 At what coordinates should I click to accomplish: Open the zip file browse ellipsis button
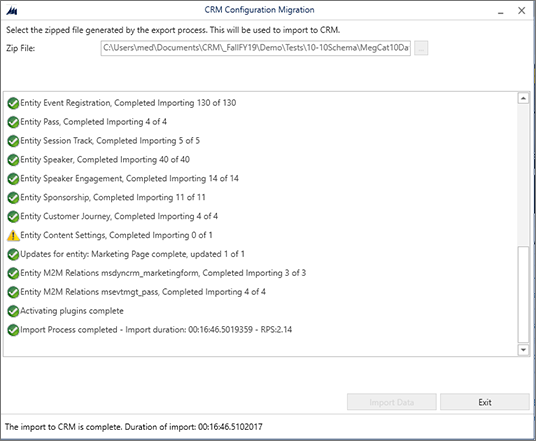(421, 48)
